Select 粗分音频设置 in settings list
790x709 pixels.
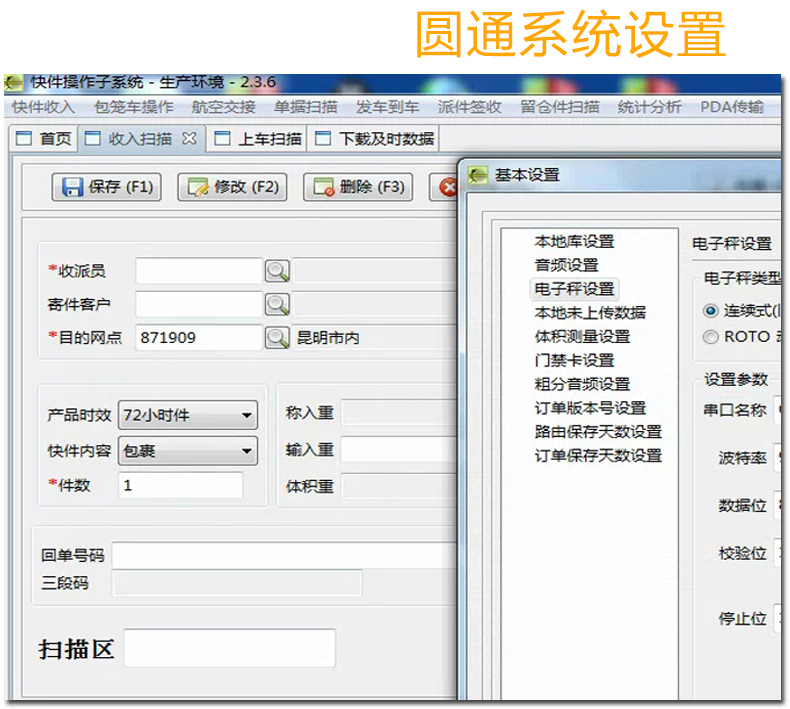point(582,384)
